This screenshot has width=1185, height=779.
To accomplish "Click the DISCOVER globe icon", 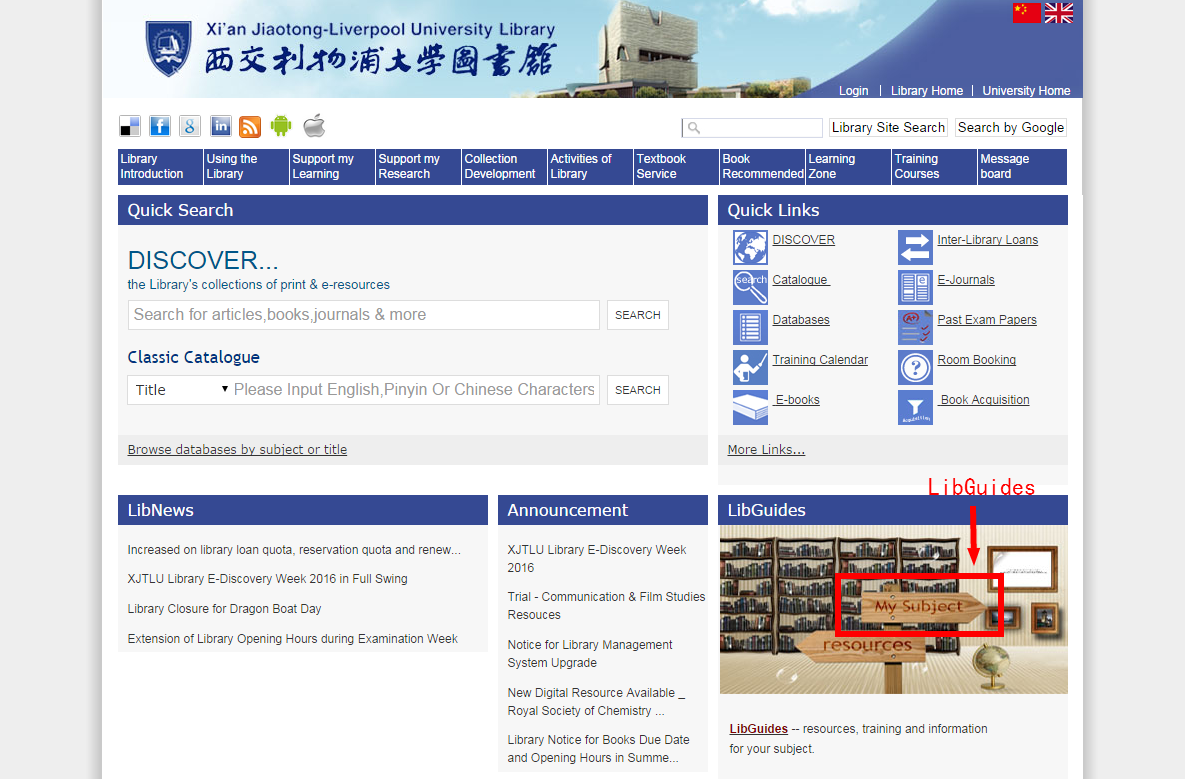I will [x=750, y=247].
